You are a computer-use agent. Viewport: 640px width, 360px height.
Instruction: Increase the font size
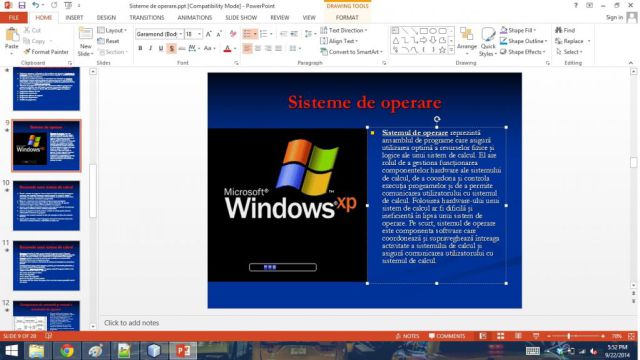[209, 34]
